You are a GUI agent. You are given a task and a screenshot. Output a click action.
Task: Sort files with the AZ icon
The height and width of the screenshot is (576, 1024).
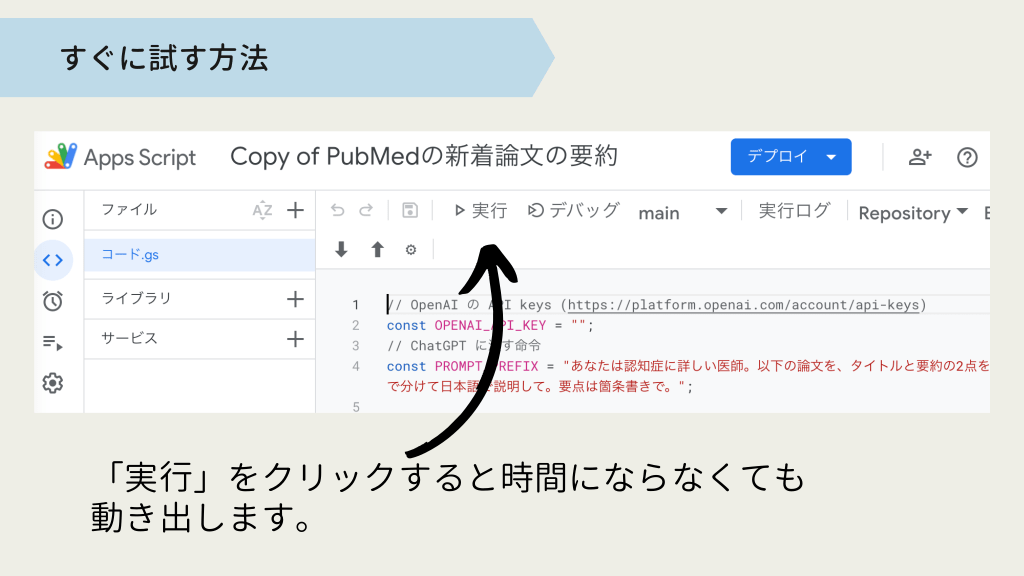[262, 210]
